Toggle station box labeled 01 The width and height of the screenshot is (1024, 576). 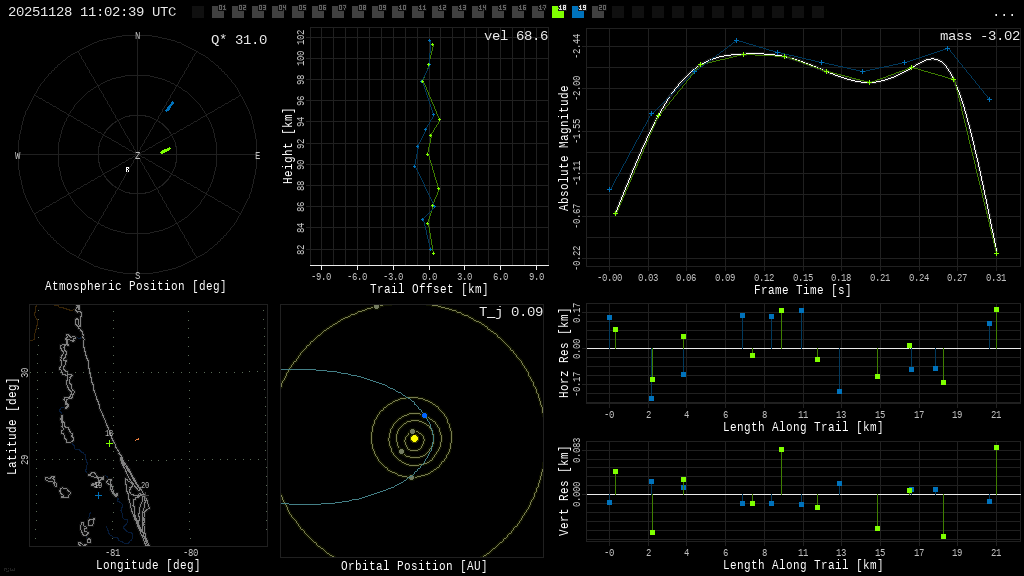point(218,12)
